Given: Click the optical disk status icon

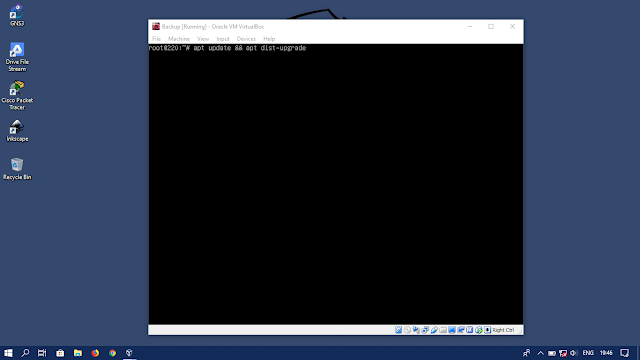Looking at the screenshot, I should (407, 330).
